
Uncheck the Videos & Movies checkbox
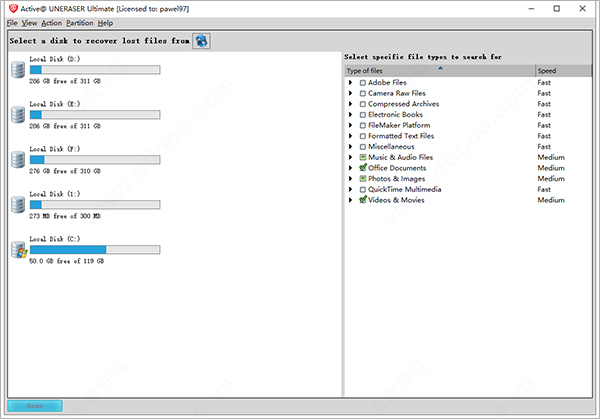[x=363, y=200]
